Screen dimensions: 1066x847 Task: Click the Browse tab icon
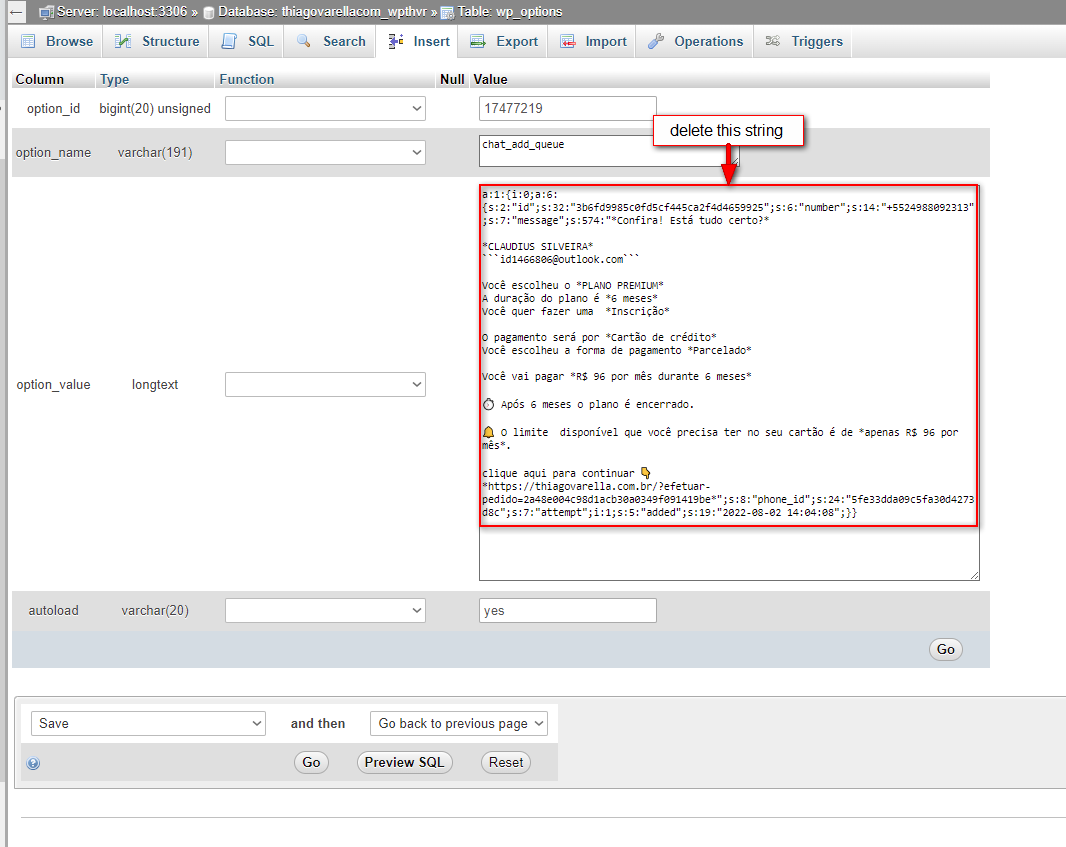[28, 41]
